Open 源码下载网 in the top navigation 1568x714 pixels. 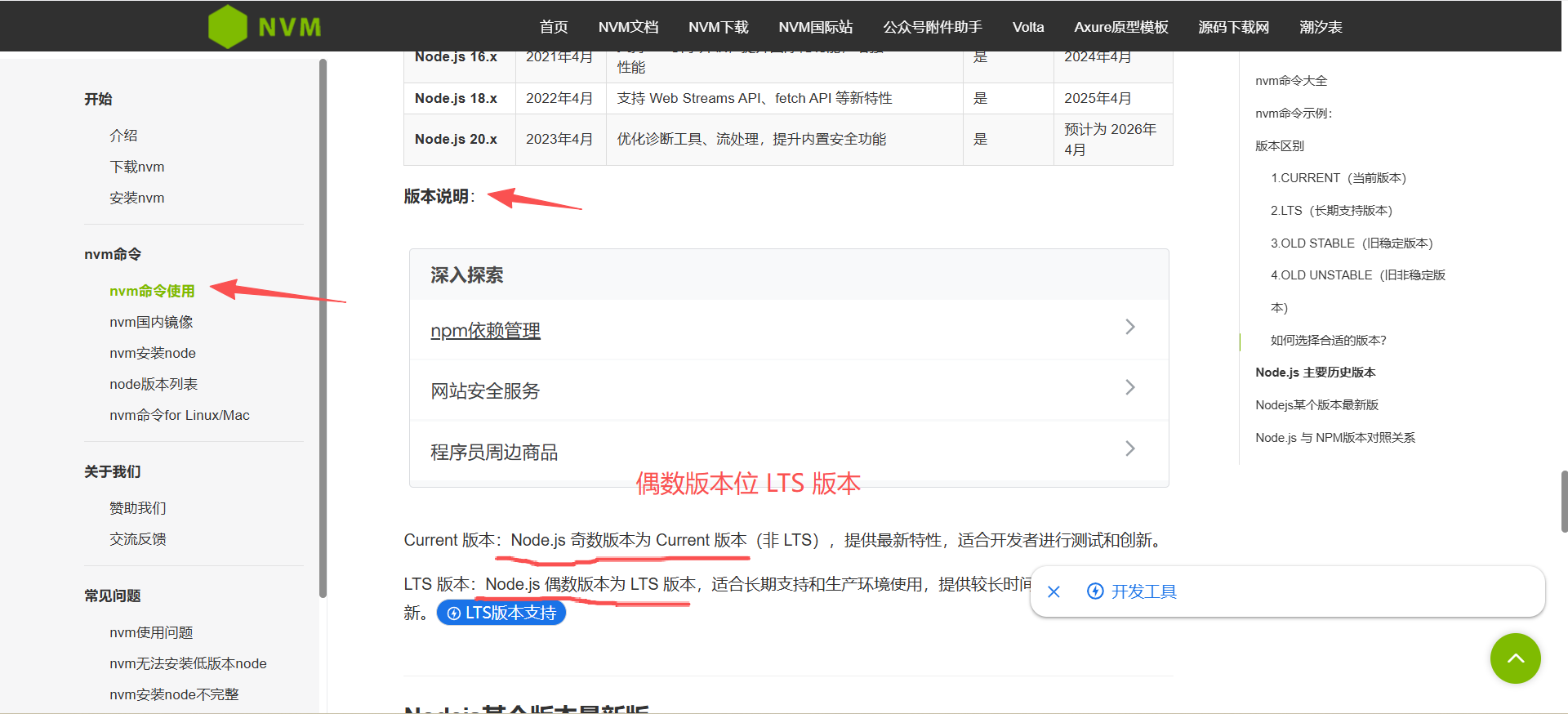coord(1233,27)
